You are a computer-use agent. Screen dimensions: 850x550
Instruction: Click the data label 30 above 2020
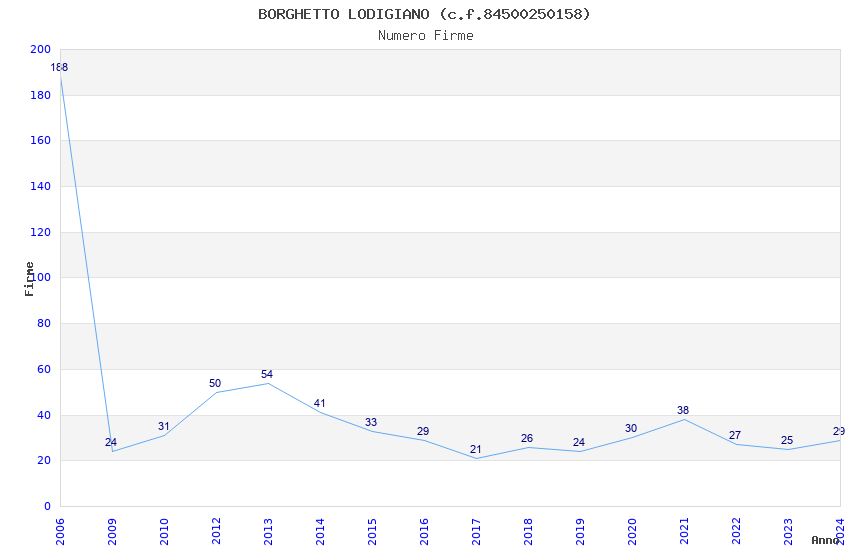pyautogui.click(x=631, y=429)
